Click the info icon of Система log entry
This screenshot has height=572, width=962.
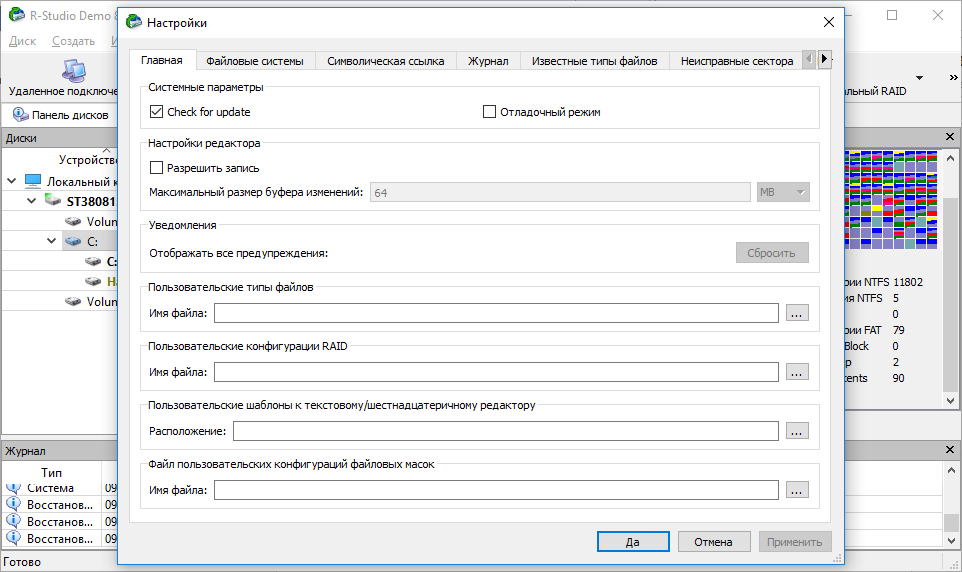pyautogui.click(x=13, y=488)
